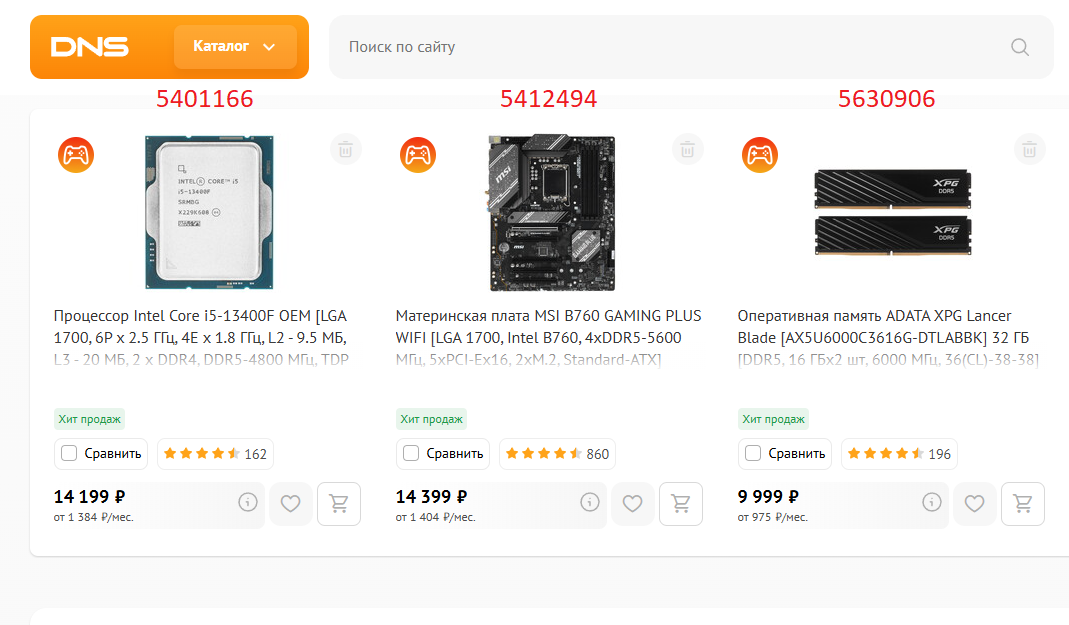
Task: Open ADATA XPG memory product thumbnail
Action: [892, 213]
